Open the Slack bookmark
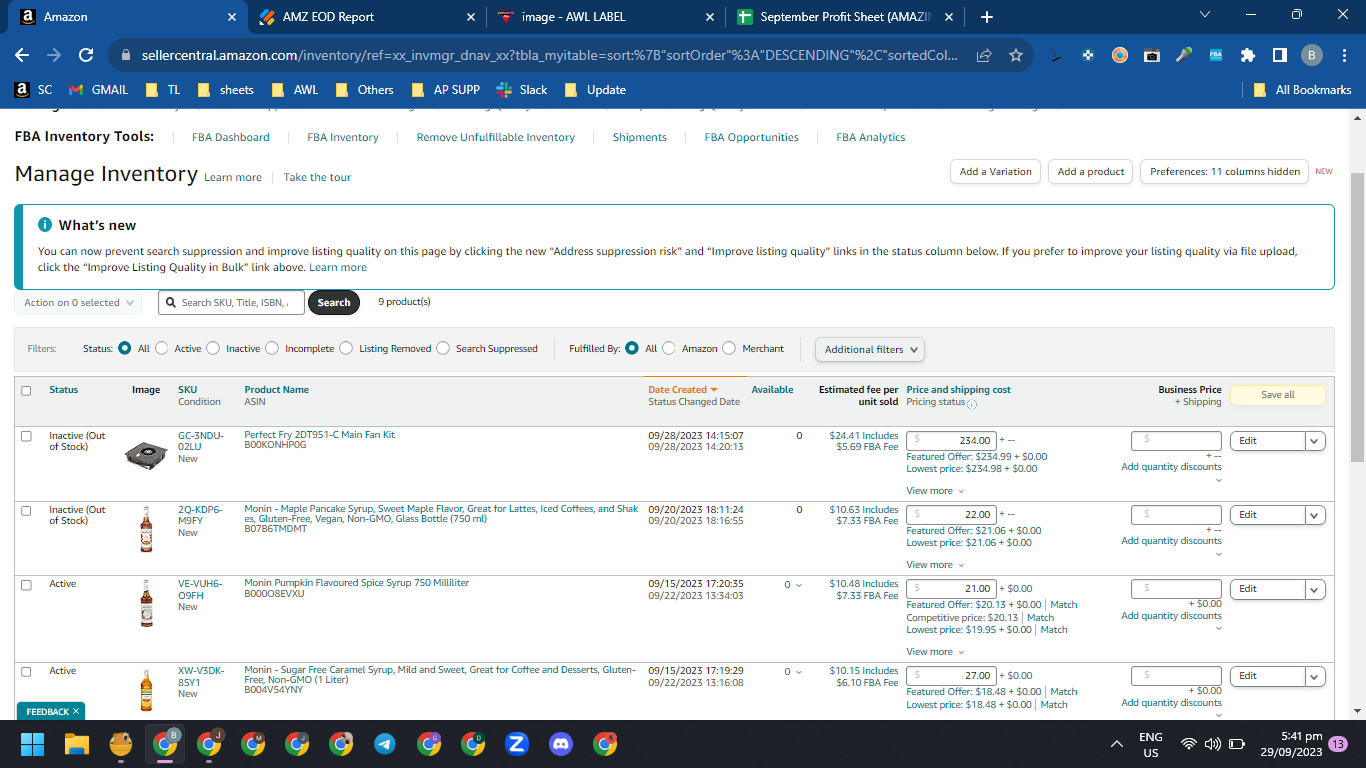Screen dimensions: 1366x768 click(x=522, y=90)
